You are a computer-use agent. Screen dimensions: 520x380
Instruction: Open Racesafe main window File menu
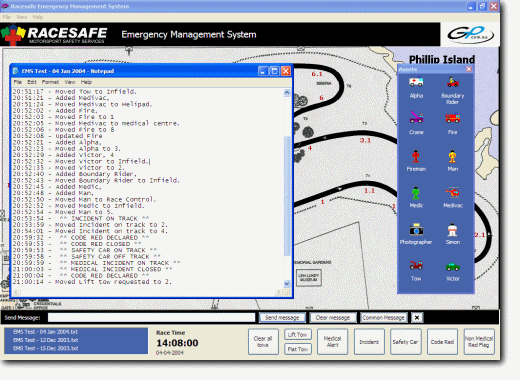pos(7,17)
